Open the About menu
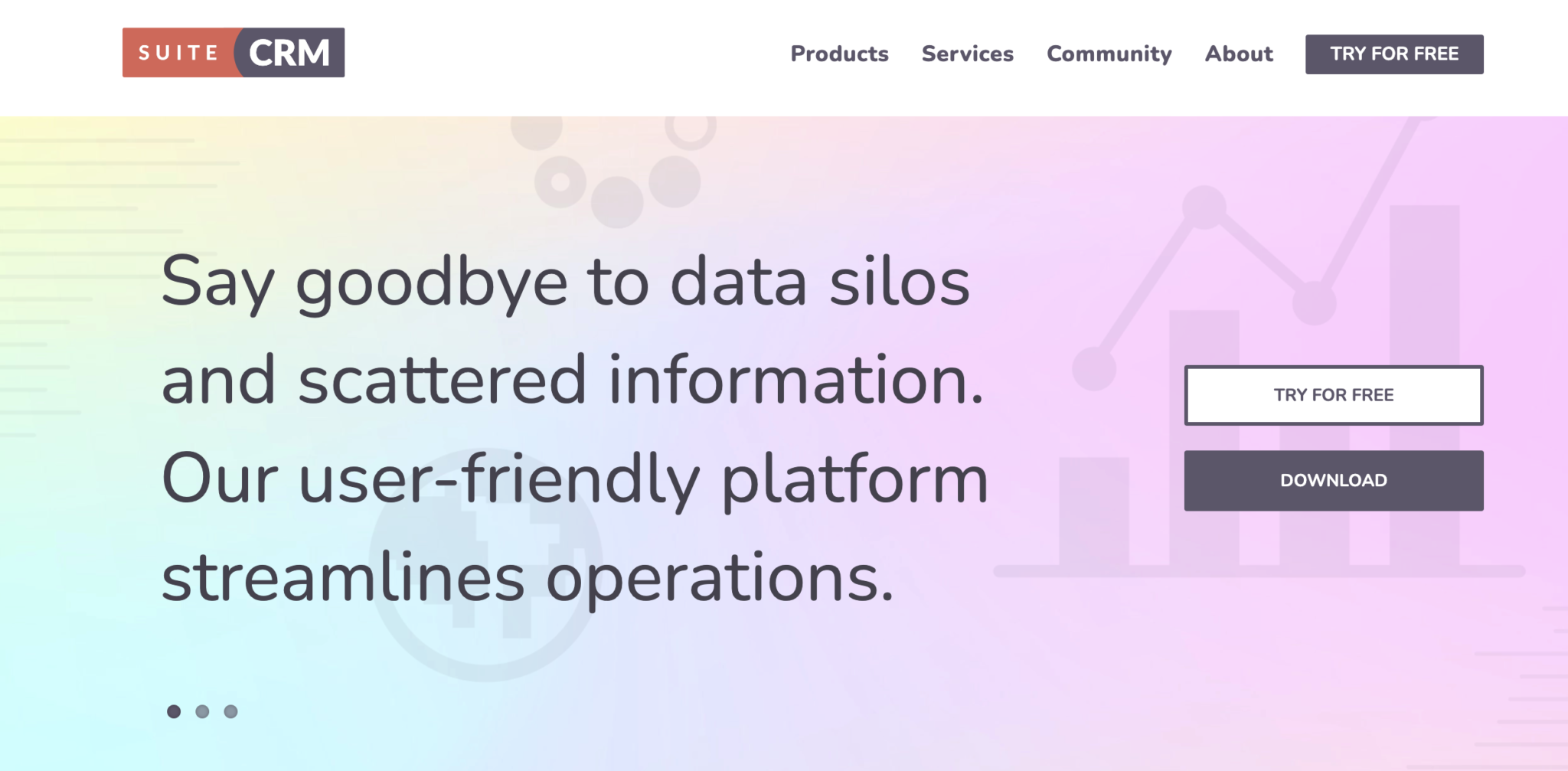Image resolution: width=1568 pixels, height=771 pixels. tap(1238, 54)
